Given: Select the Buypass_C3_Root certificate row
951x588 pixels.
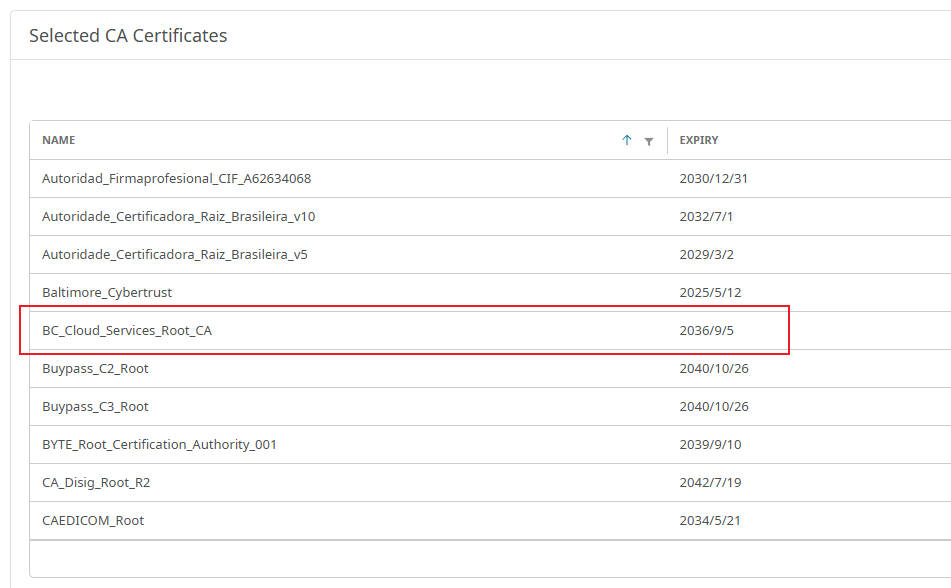Looking at the screenshot, I should point(490,407).
